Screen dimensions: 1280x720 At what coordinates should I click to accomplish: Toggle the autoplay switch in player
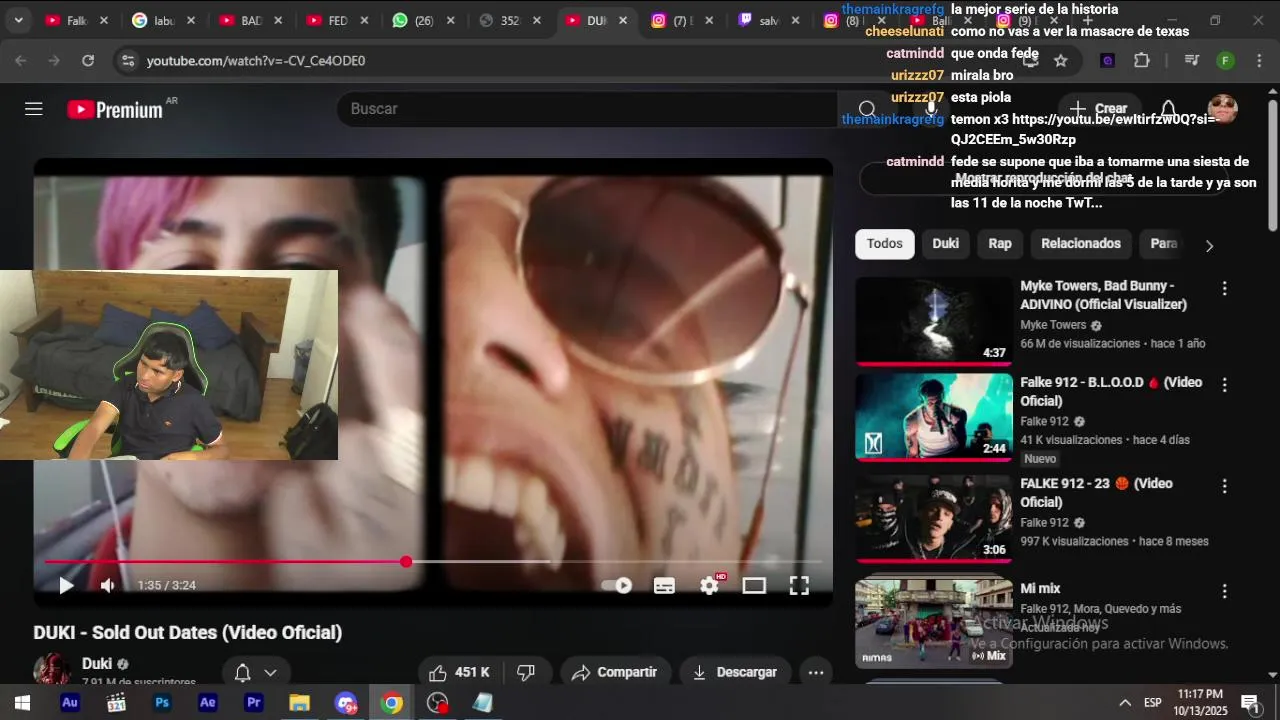tap(616, 586)
